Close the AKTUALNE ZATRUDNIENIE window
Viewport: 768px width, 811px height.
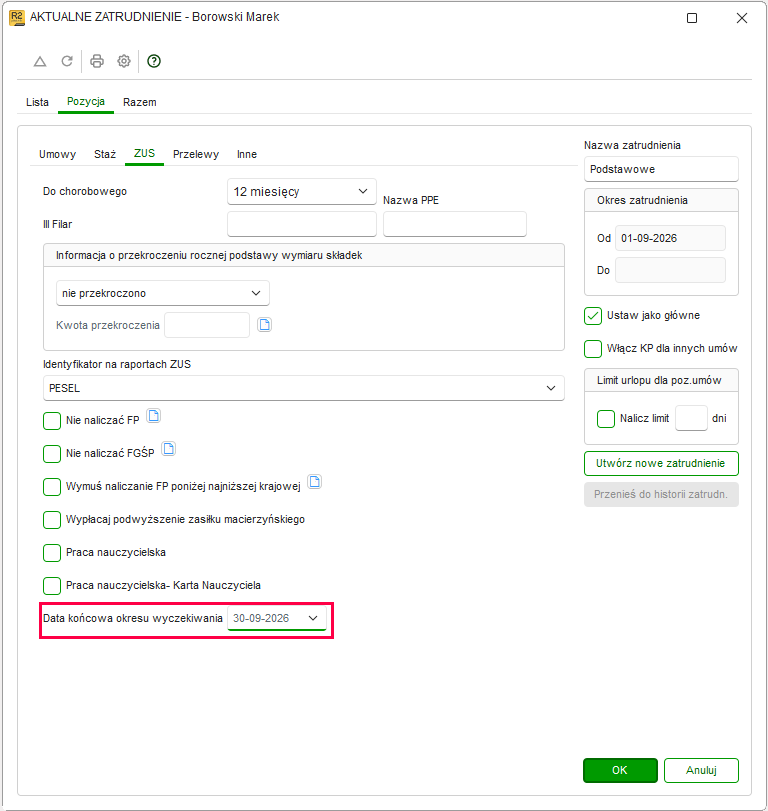point(742,18)
